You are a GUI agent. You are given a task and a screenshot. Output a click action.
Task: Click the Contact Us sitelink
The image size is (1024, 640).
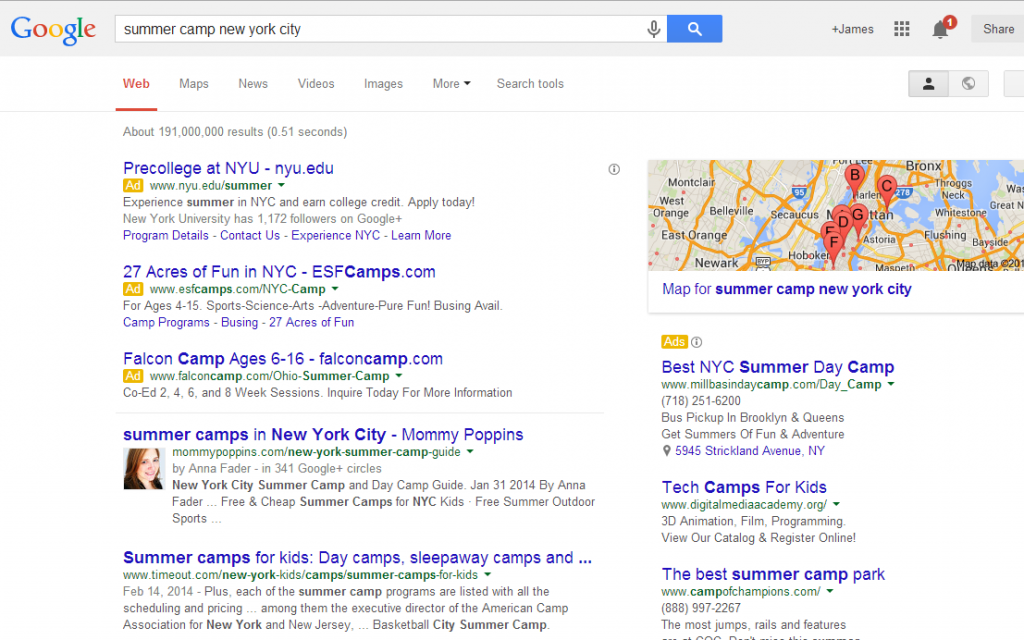pos(249,235)
